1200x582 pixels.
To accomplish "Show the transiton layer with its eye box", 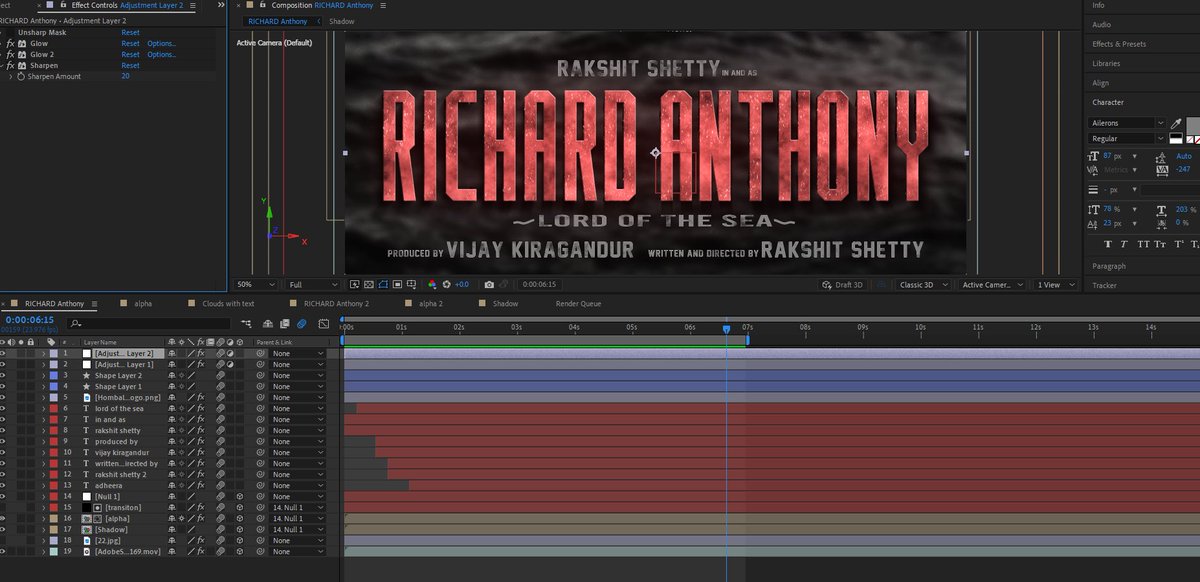I will (3, 507).
